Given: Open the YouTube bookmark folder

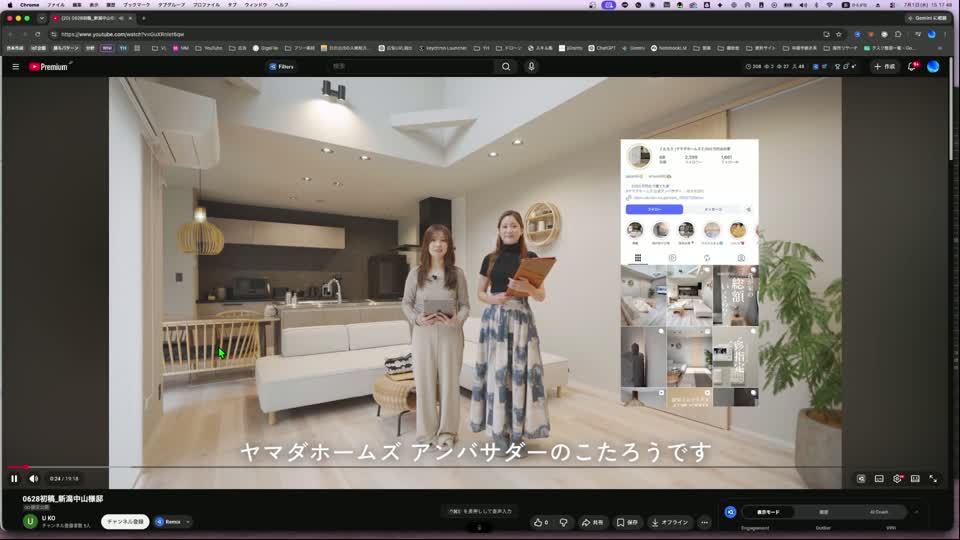Looking at the screenshot, I should (209, 48).
